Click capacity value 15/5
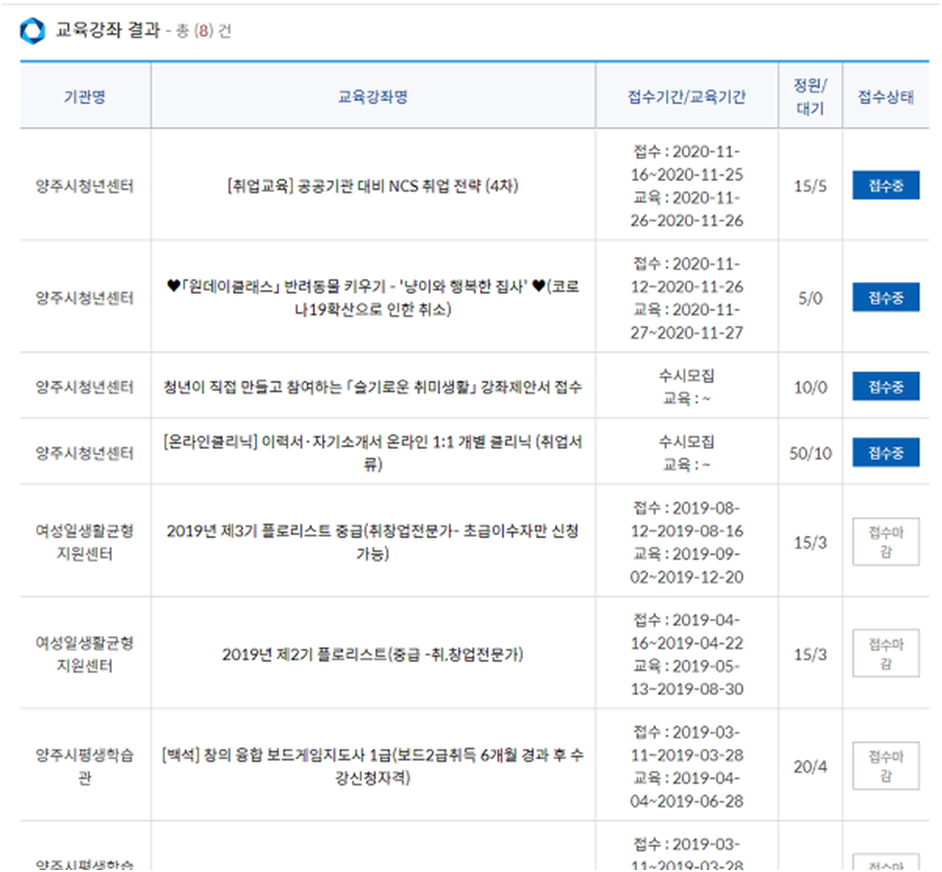 coord(810,186)
